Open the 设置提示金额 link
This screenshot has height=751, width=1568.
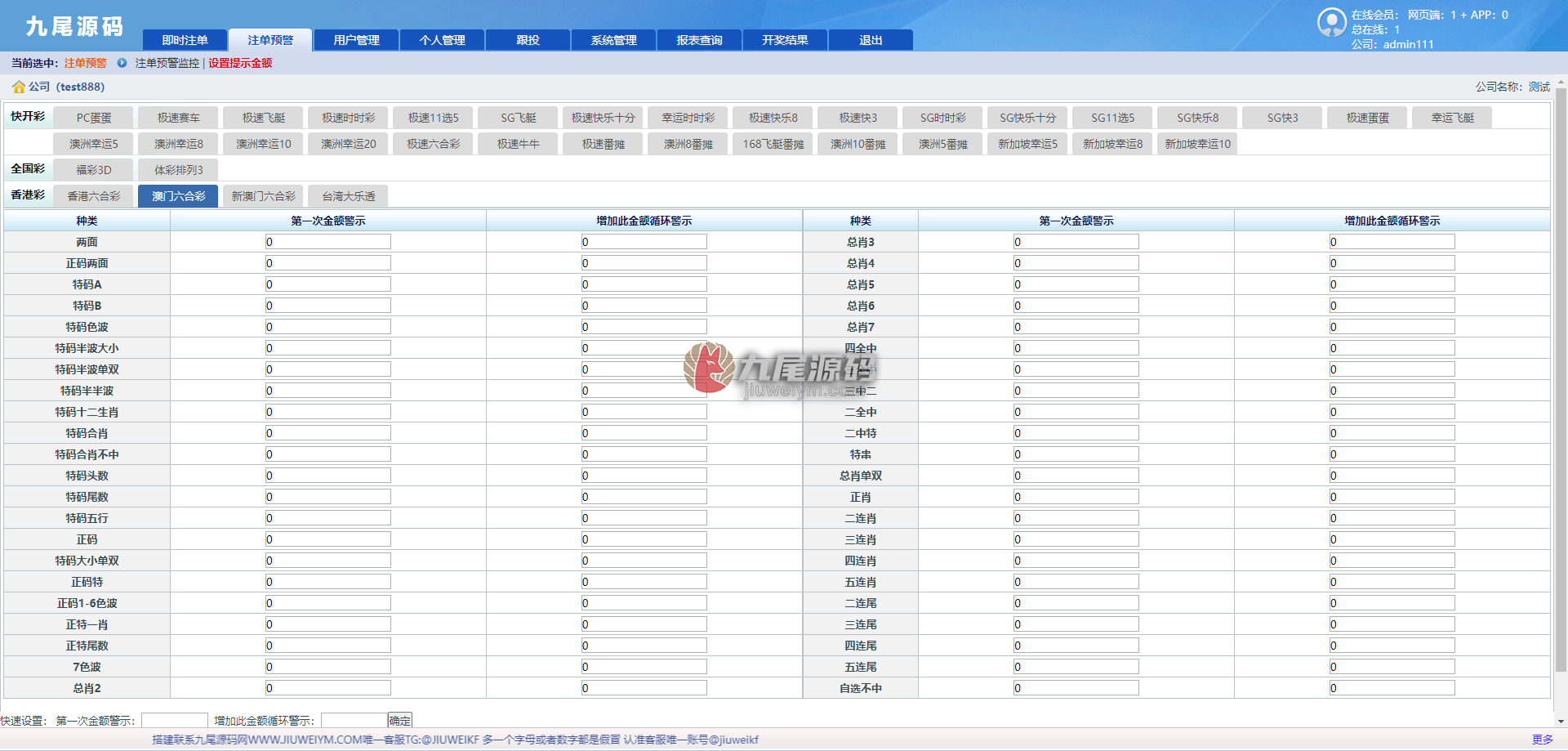(x=240, y=63)
